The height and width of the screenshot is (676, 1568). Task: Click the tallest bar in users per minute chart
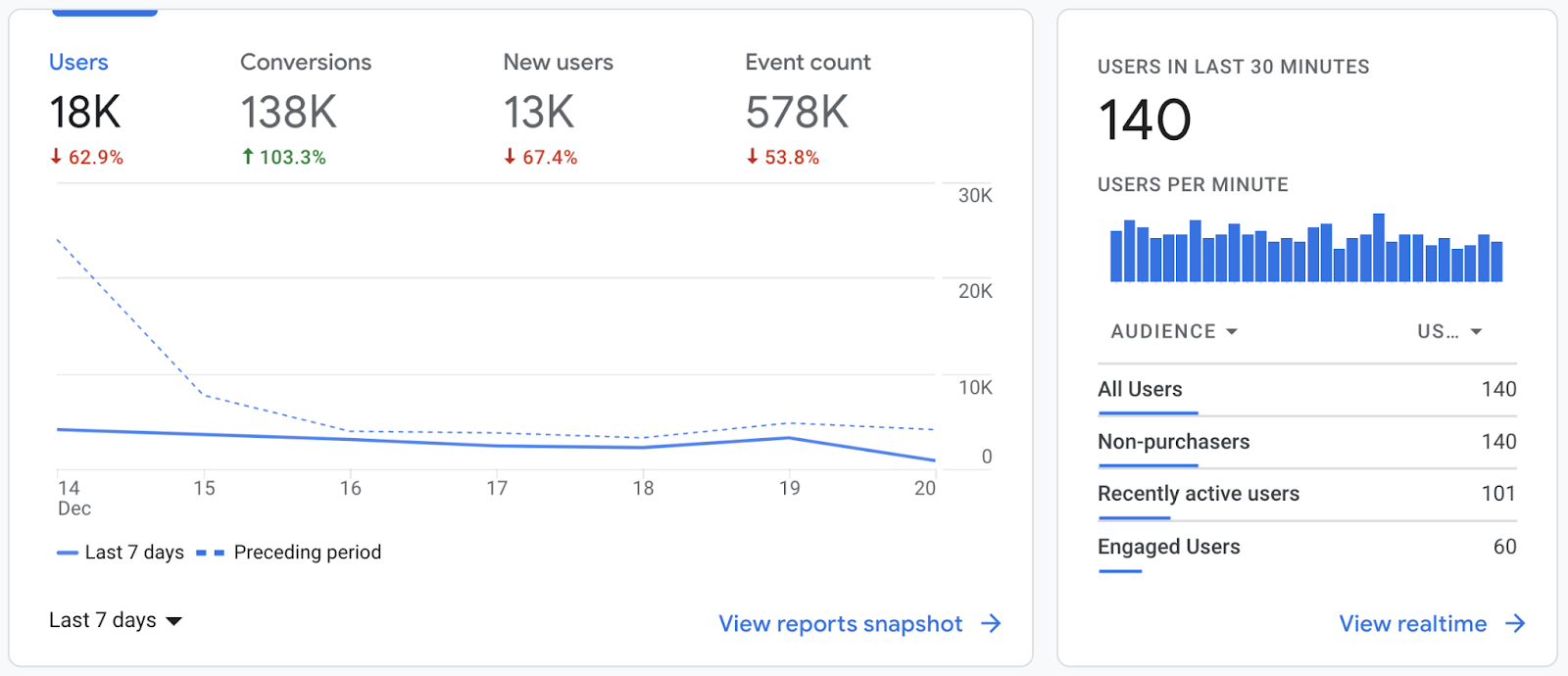(1379, 249)
